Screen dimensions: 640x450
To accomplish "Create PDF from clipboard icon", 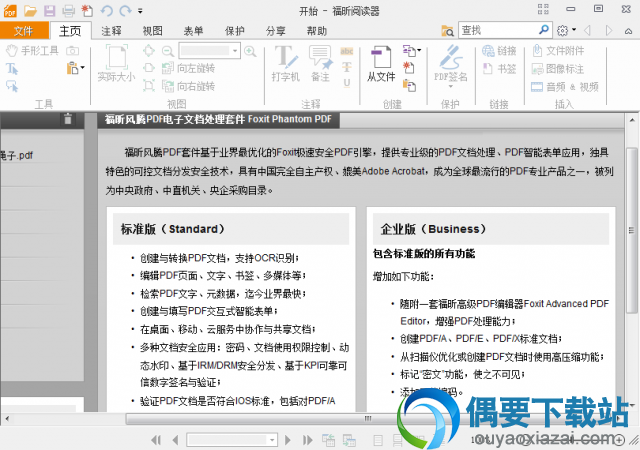I will (x=409, y=86).
